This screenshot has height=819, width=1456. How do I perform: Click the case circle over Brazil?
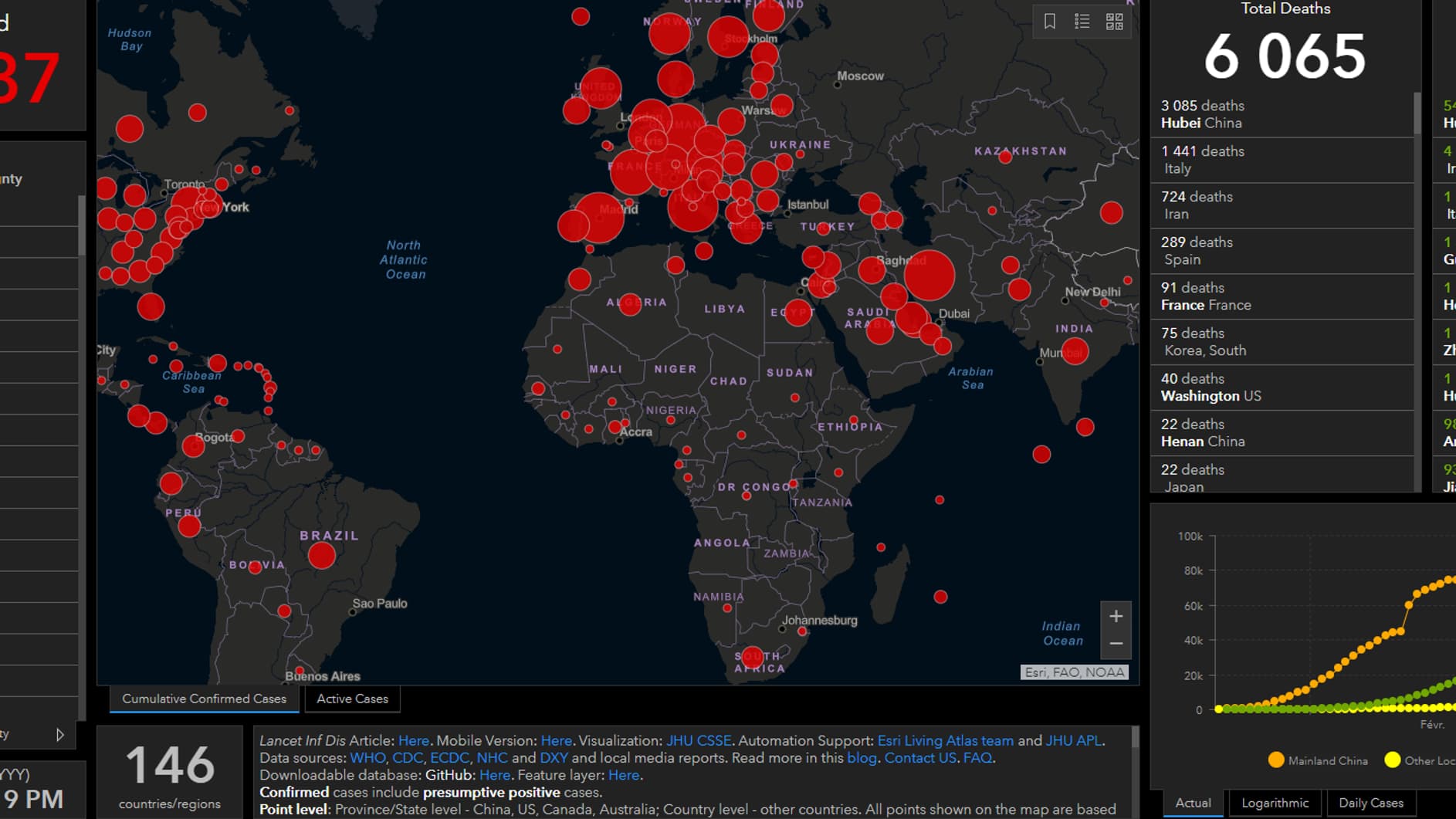321,555
